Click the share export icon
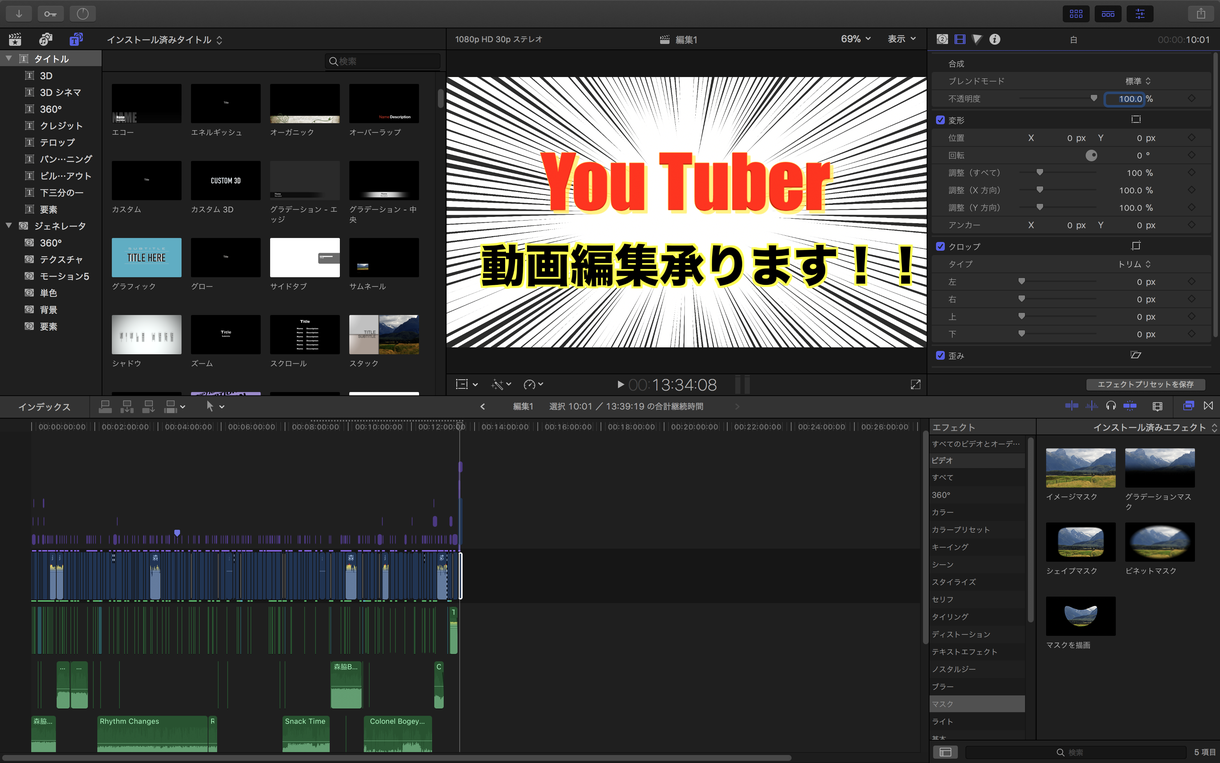The height and width of the screenshot is (763, 1220). click(x=1200, y=14)
